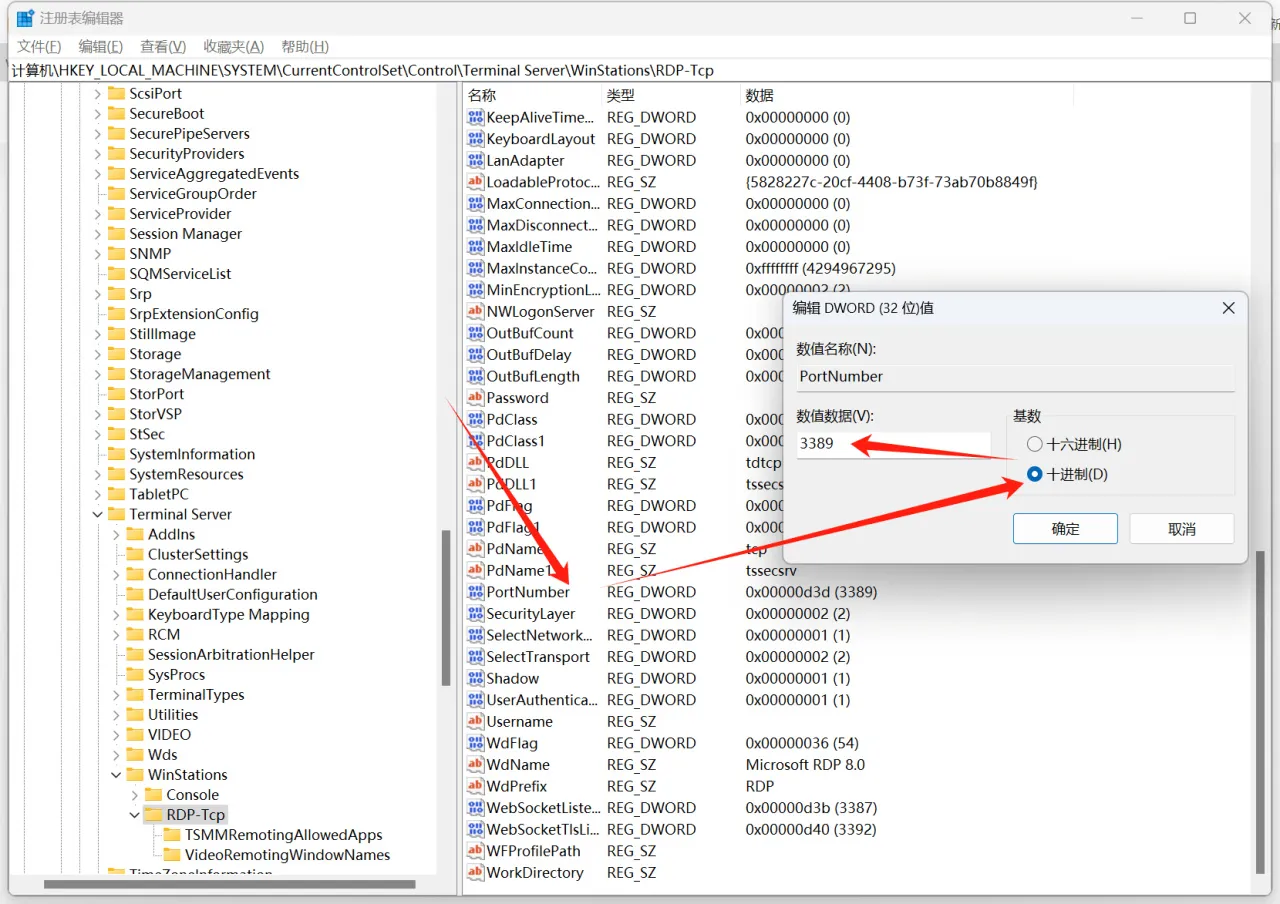Click the NWLogonServer string icon
This screenshot has width=1280, height=904.
475,311
